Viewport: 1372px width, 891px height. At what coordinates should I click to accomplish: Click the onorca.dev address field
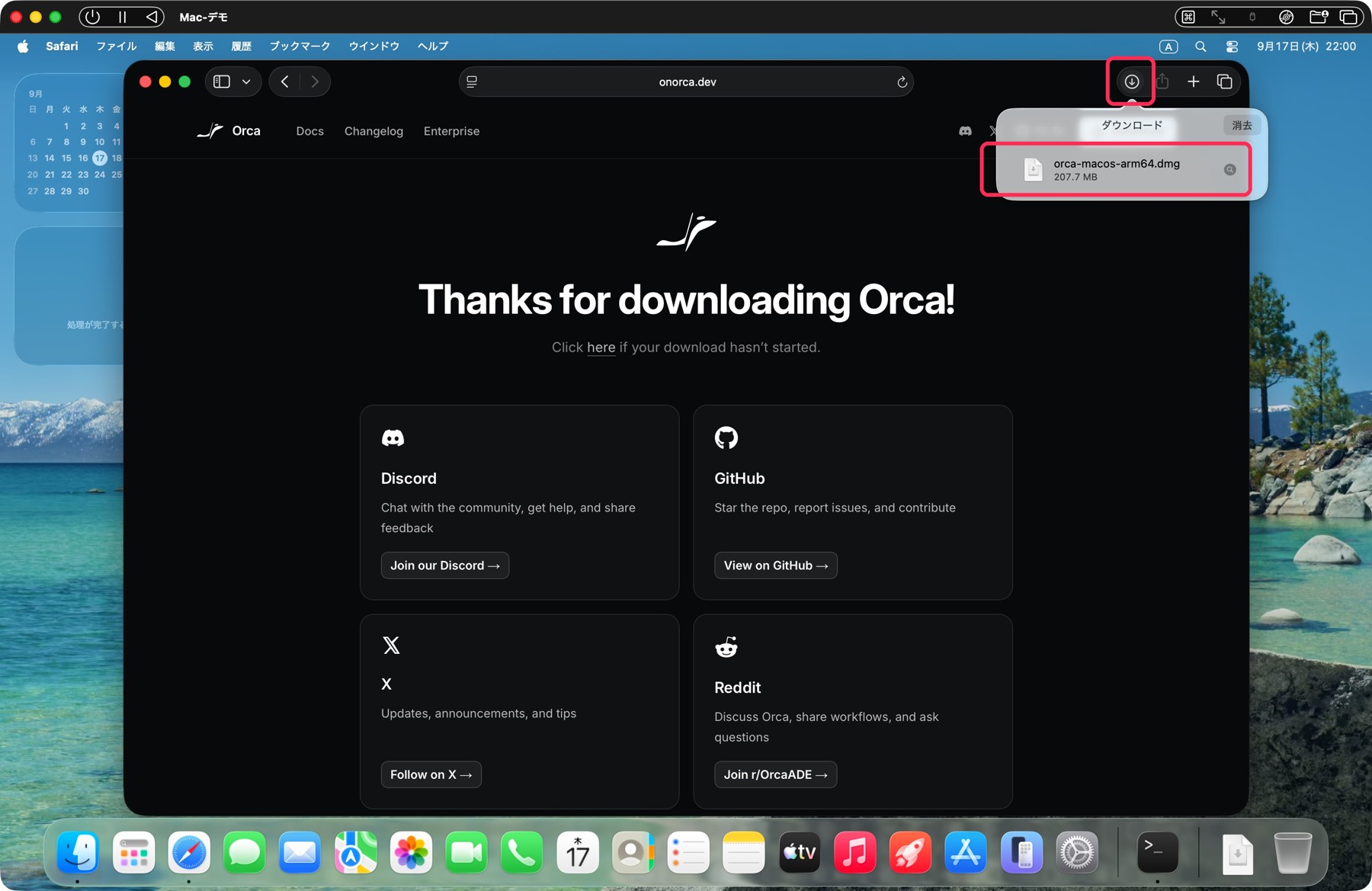click(687, 82)
